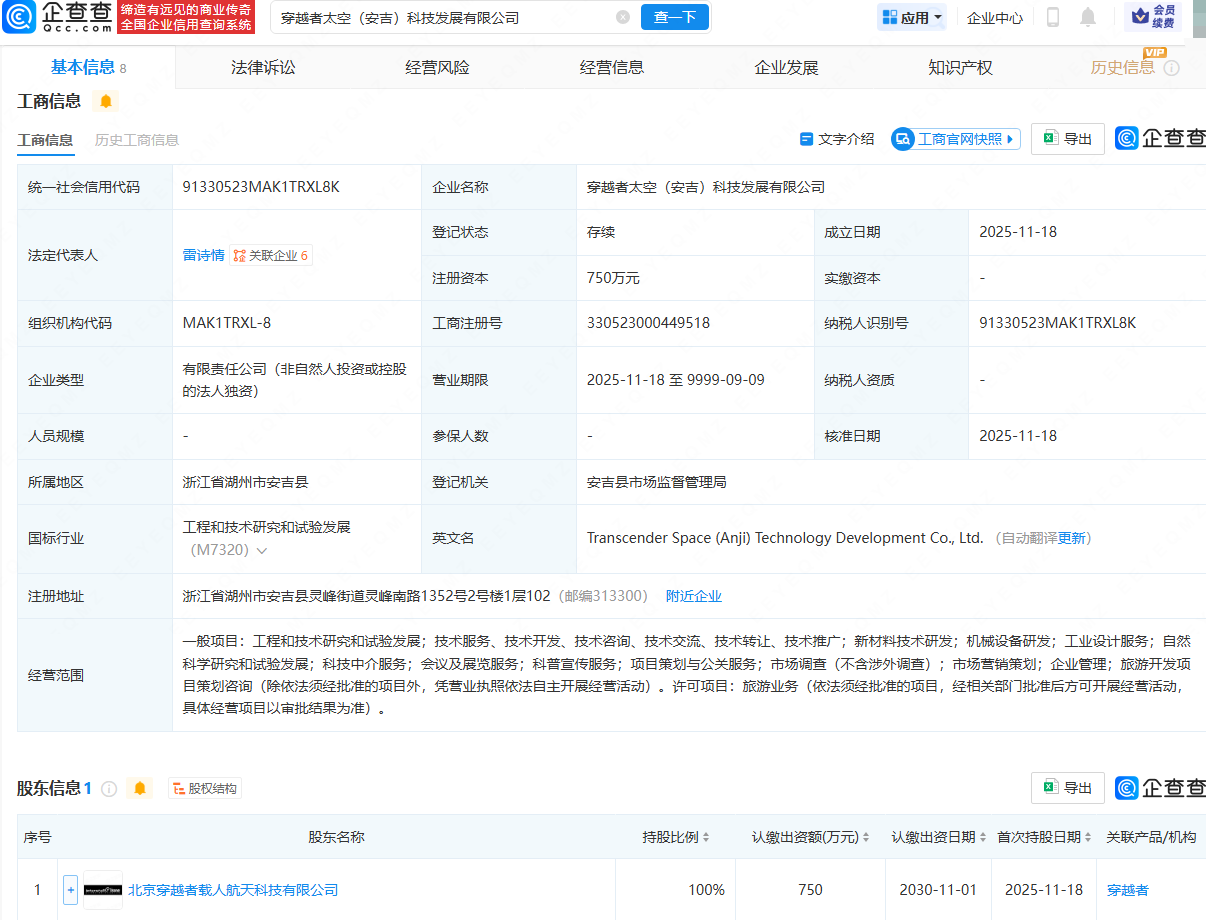Switch to the 法律诉讼 tab

point(263,68)
